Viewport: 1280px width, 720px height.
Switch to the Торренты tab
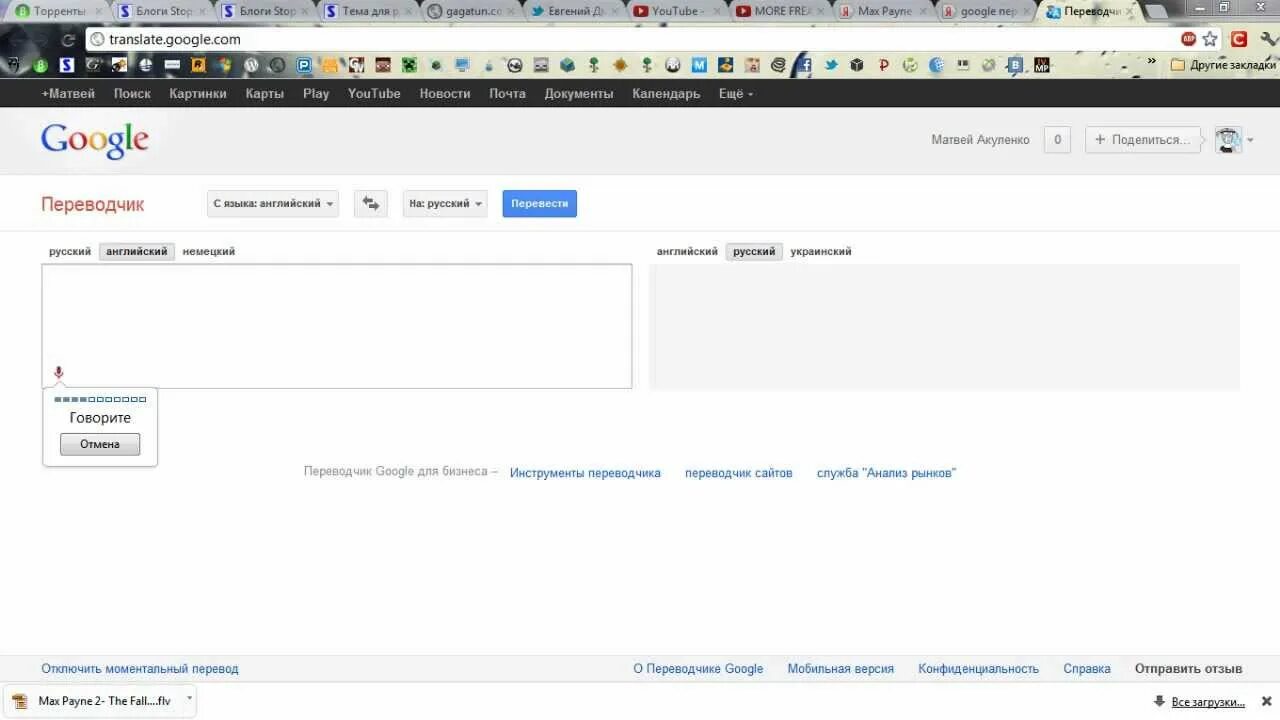point(58,11)
